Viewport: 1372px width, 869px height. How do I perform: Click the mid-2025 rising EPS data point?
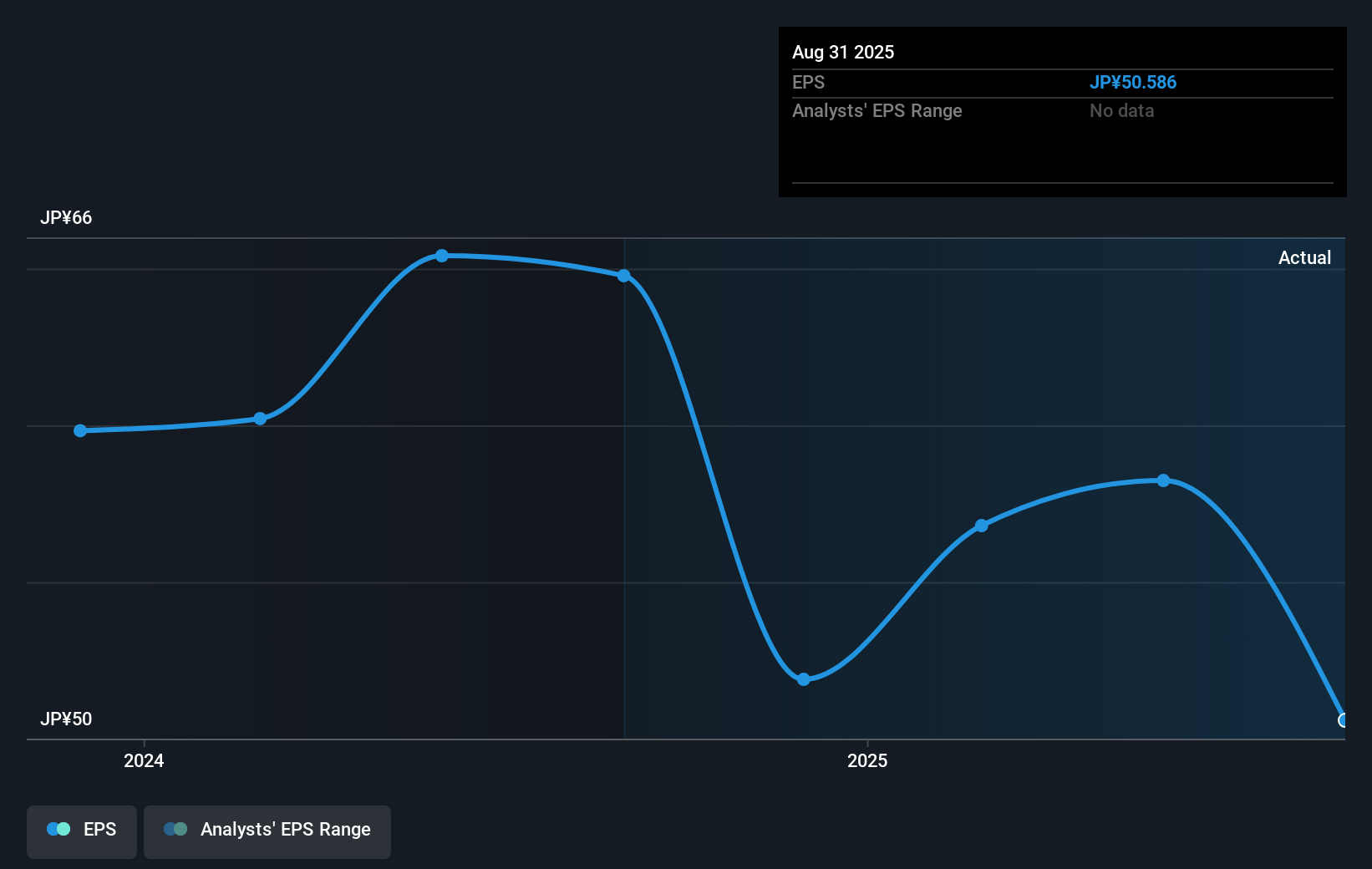coord(980,525)
